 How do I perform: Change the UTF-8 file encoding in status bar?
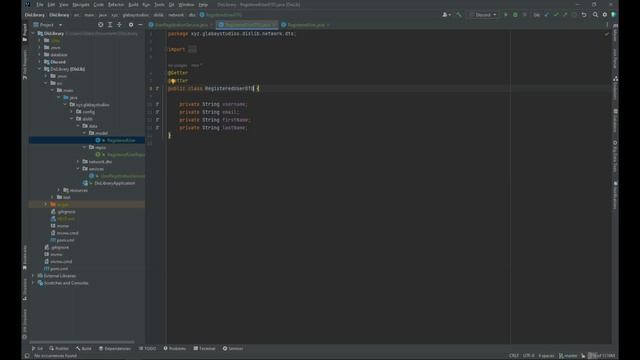[x=528, y=356]
